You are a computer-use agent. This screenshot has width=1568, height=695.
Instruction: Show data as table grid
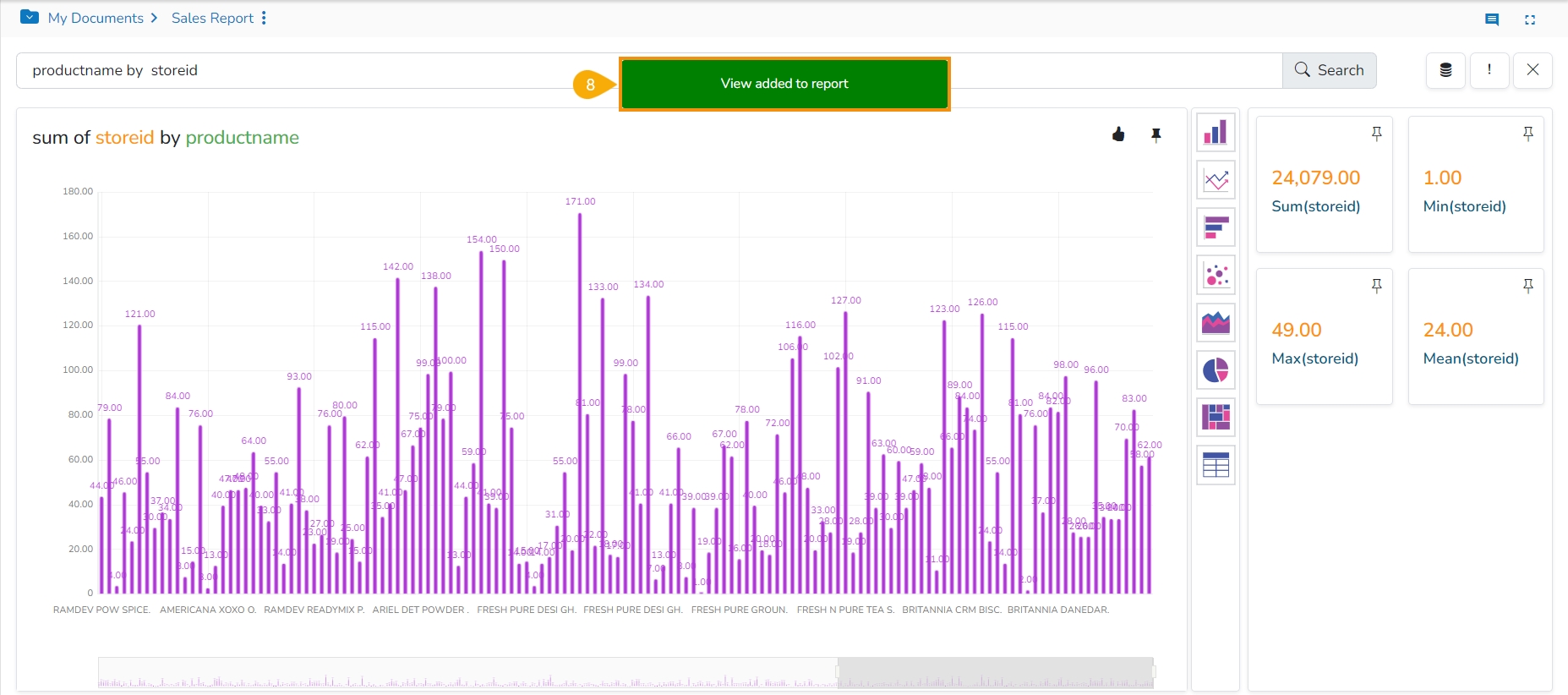[1216, 465]
